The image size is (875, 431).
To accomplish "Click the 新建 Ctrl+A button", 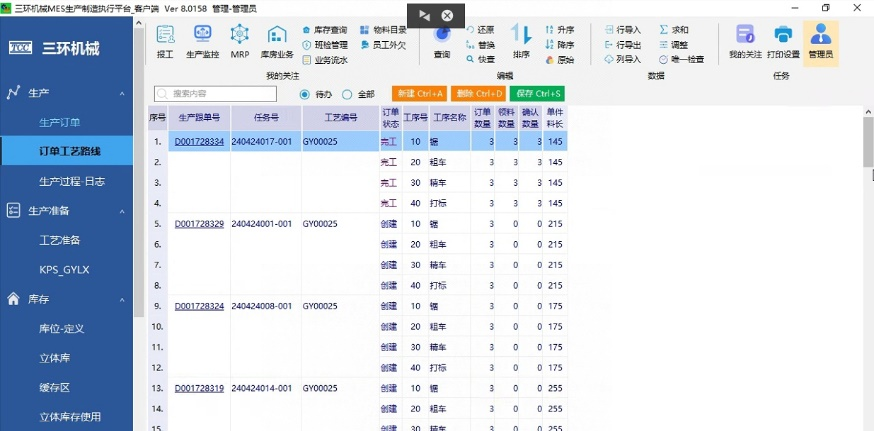I will pyautogui.click(x=420, y=94).
